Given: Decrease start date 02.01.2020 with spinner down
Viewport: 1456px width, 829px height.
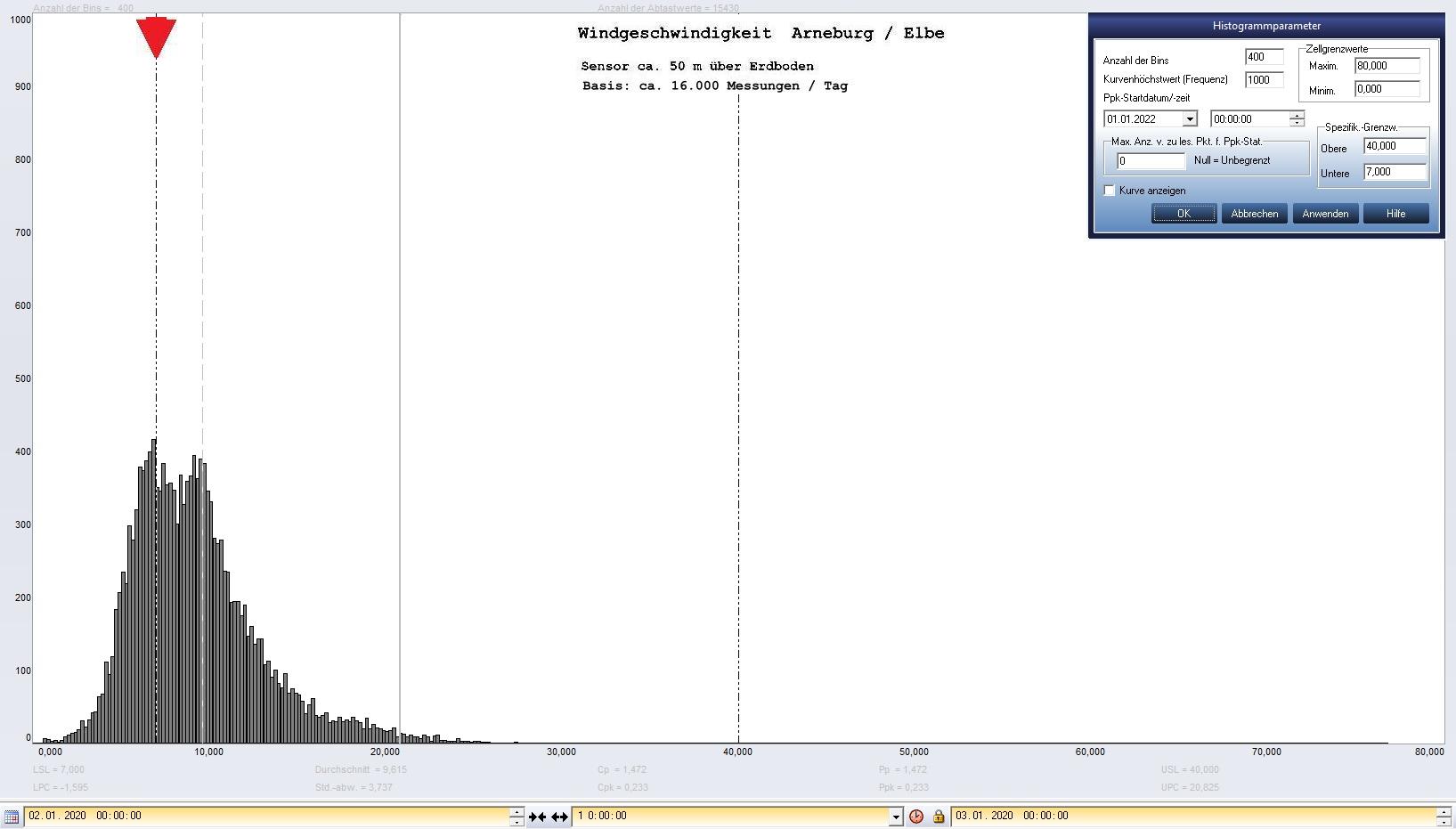Looking at the screenshot, I should [x=517, y=820].
